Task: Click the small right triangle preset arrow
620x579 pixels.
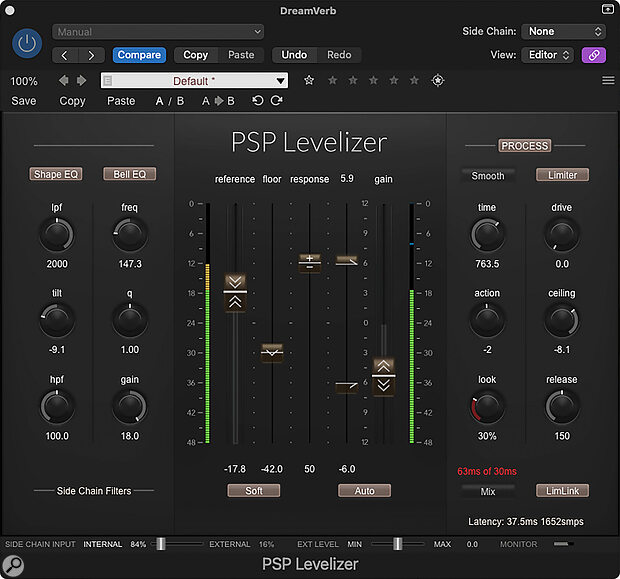Action: click(x=81, y=81)
